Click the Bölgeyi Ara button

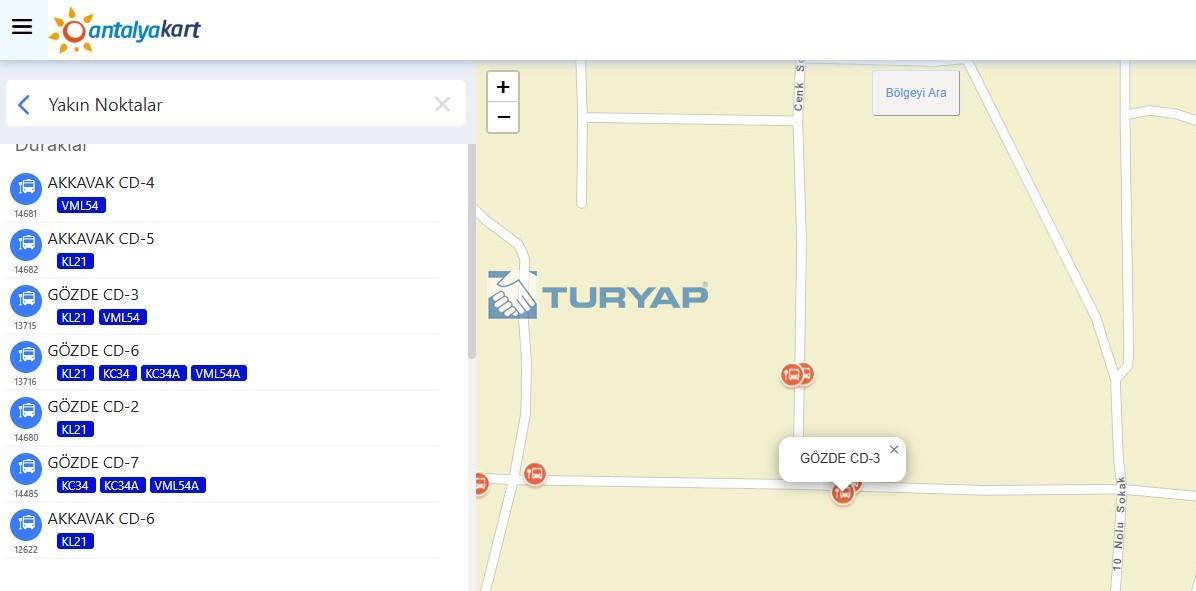click(x=916, y=93)
